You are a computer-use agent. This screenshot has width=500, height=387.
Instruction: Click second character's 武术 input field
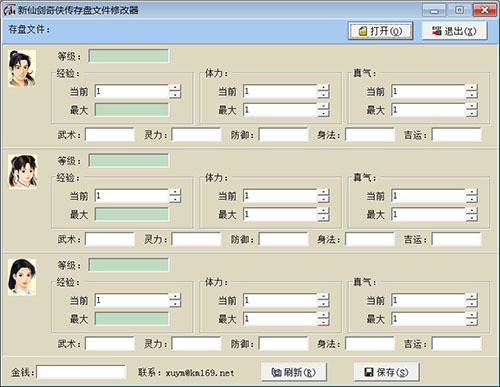tap(110, 239)
